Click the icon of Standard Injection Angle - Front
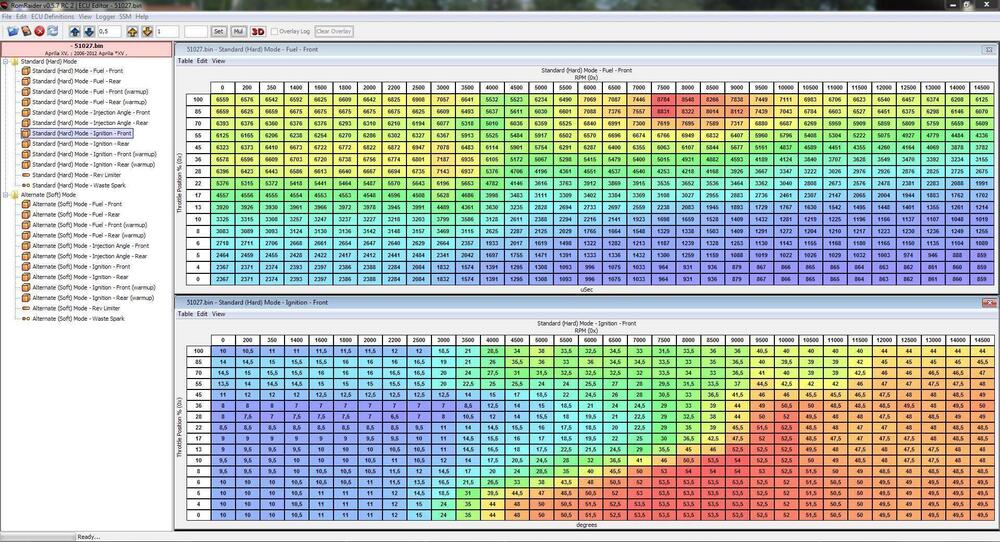The height and width of the screenshot is (542, 1000). click(26, 112)
